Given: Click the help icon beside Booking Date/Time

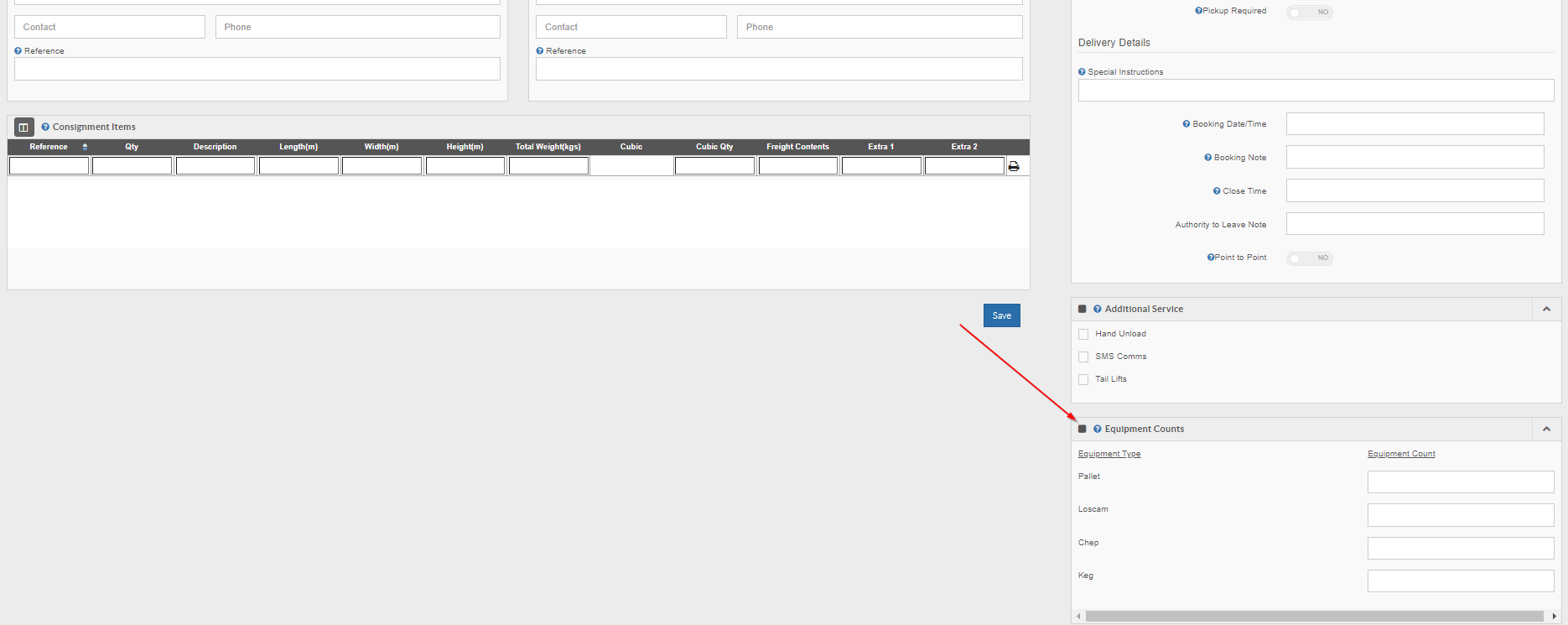Looking at the screenshot, I should [x=1186, y=124].
